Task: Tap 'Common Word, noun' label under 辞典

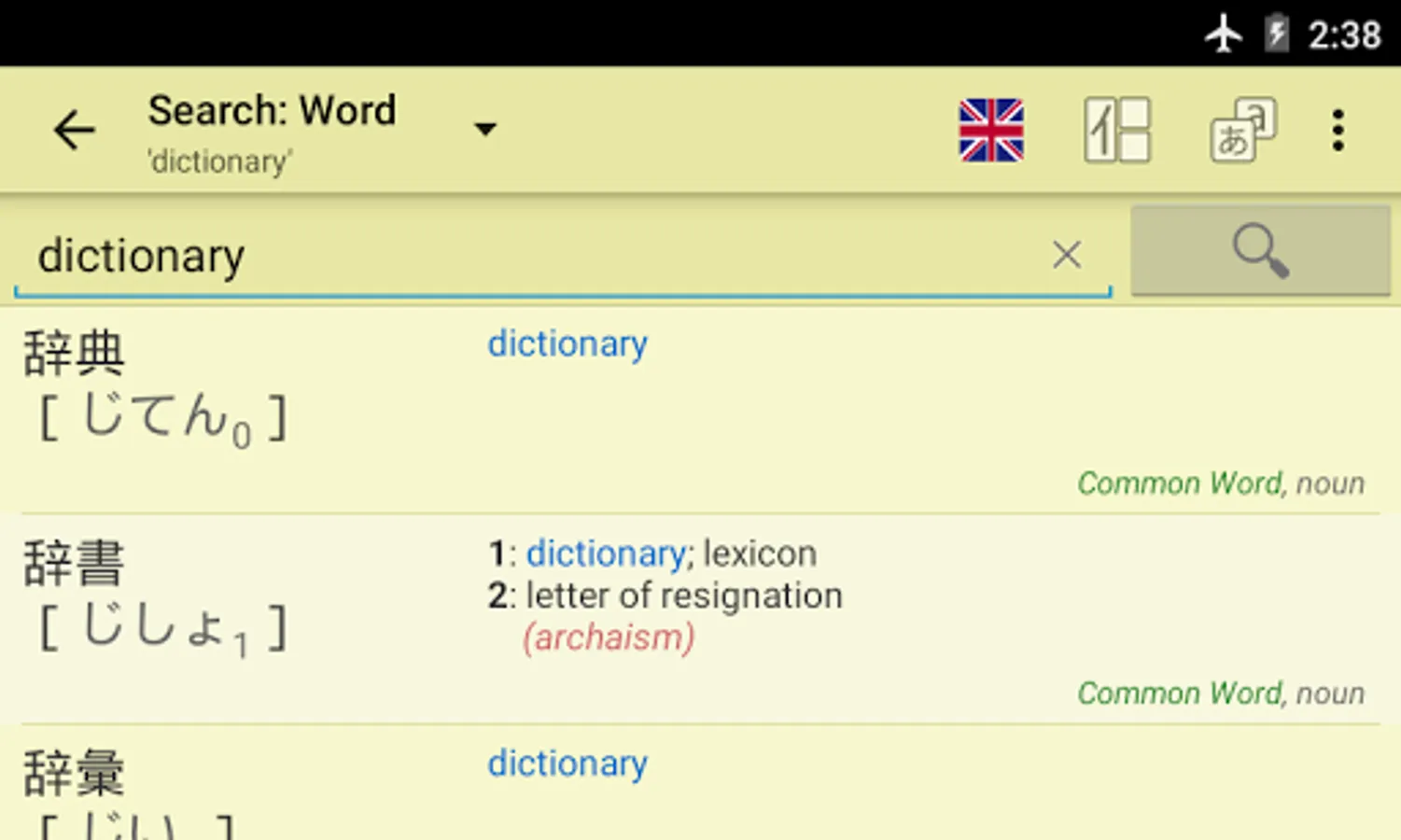Action: click(1220, 483)
